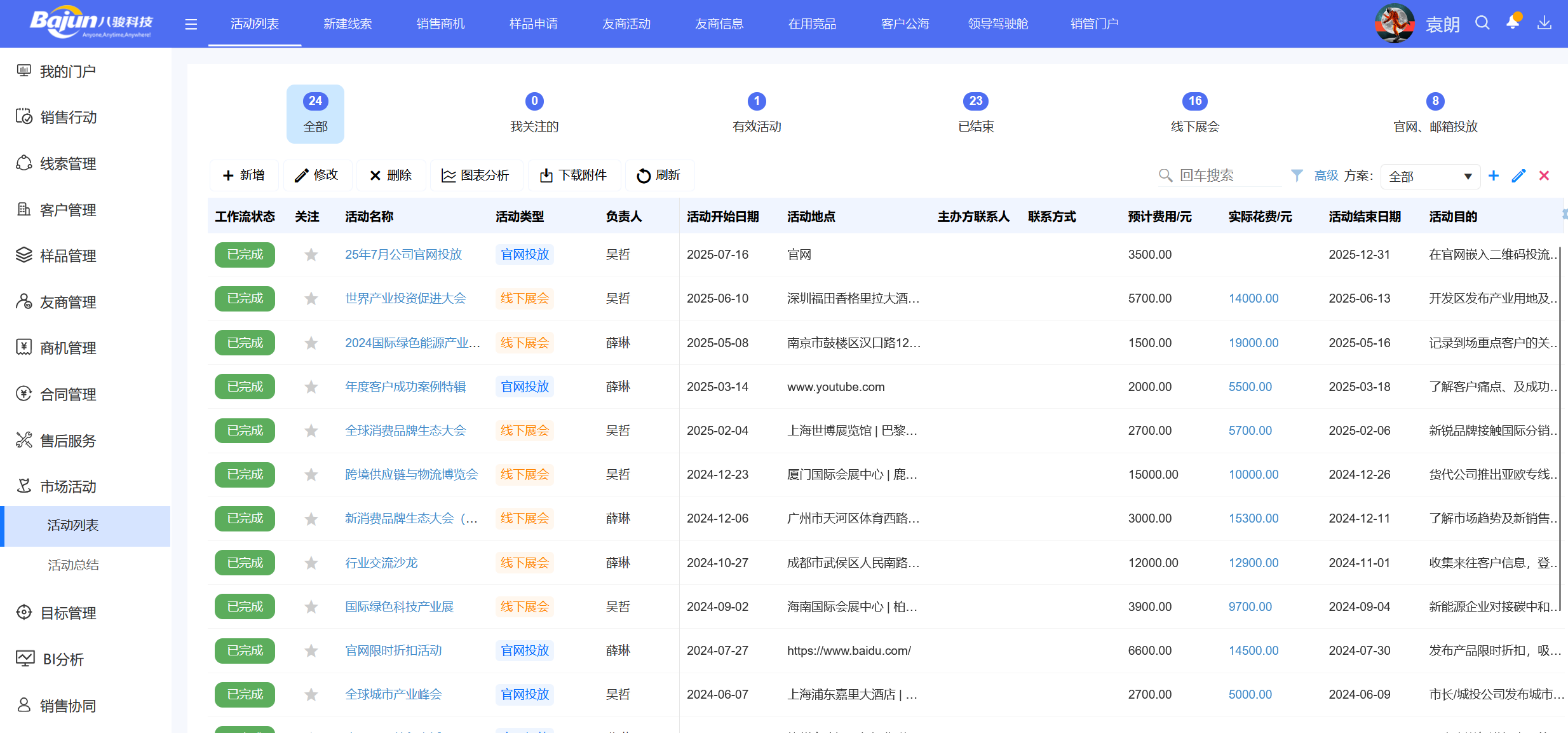
Task: Click the 图表分析 button
Action: 476,175
